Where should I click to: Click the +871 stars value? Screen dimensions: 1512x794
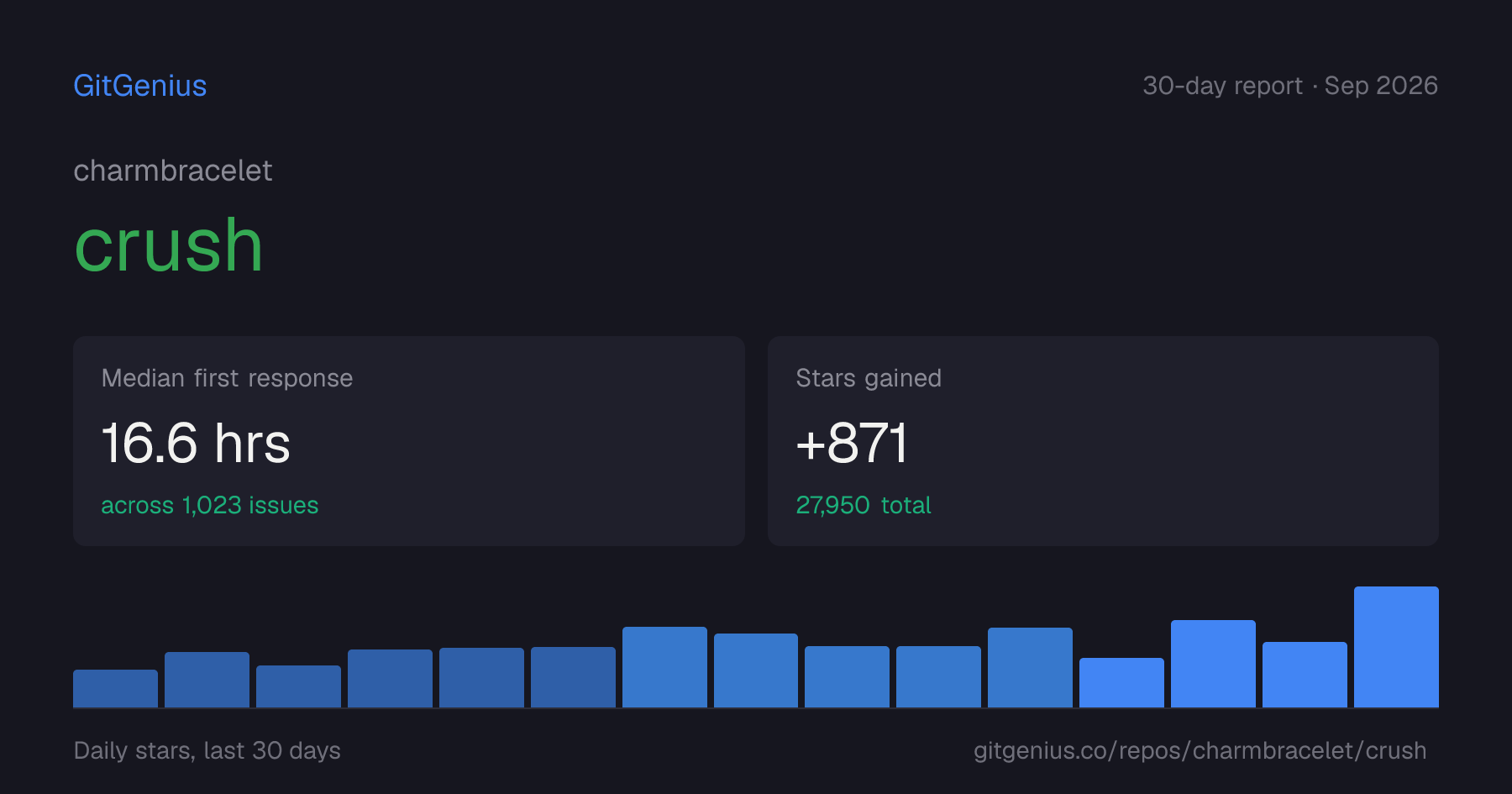(x=852, y=443)
